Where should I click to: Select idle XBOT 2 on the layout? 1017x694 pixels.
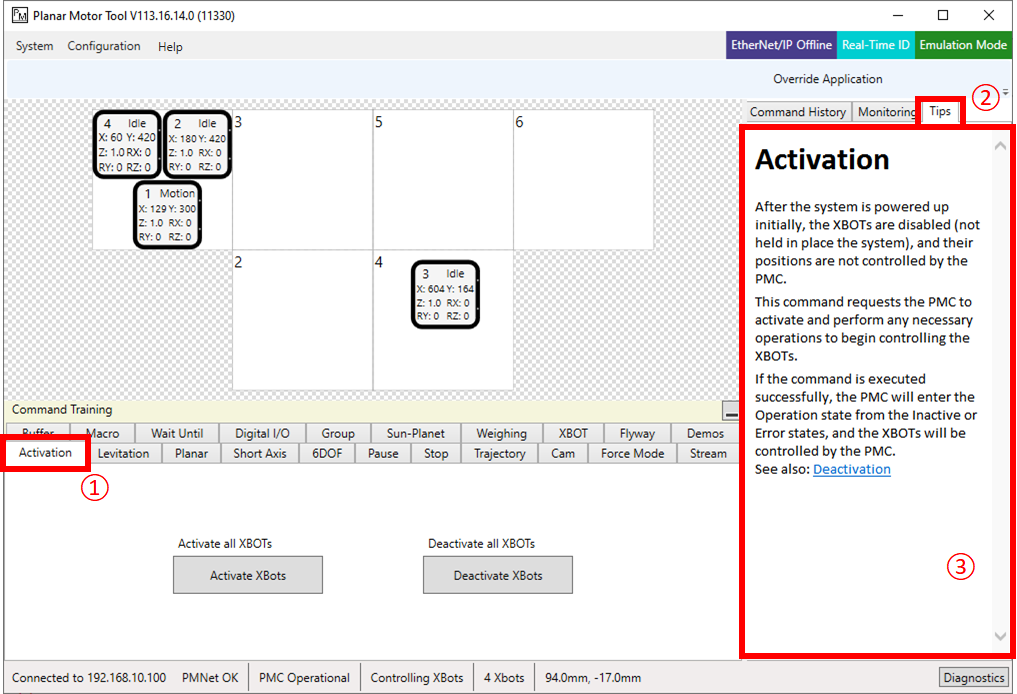pyautogui.click(x=197, y=144)
